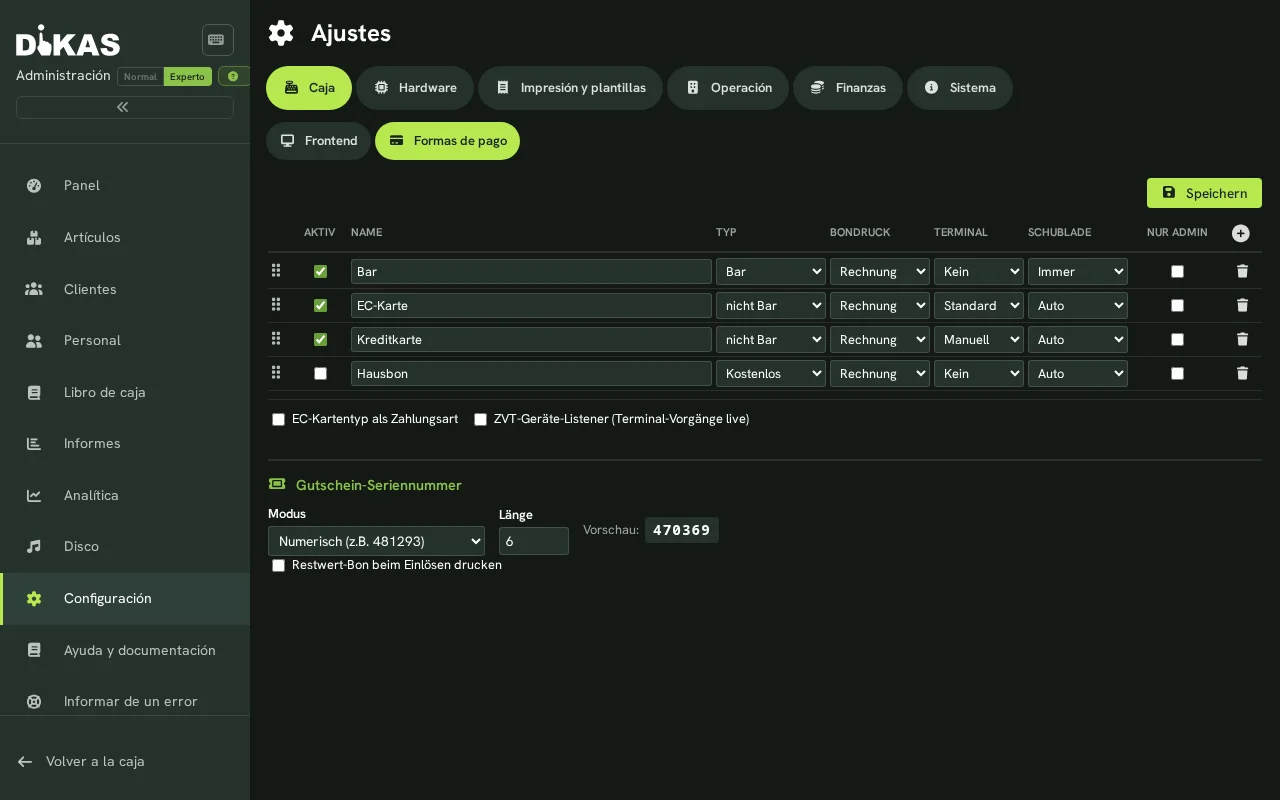Click the keyboard icon in the sidebar header
This screenshot has height=800, width=1280.
pyautogui.click(x=216, y=40)
